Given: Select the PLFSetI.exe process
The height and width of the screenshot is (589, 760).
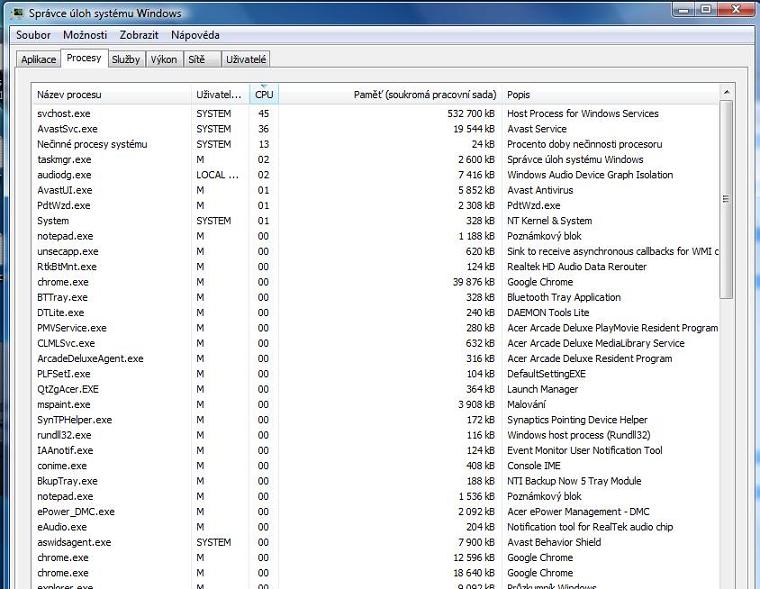Looking at the screenshot, I should tap(376, 374).
